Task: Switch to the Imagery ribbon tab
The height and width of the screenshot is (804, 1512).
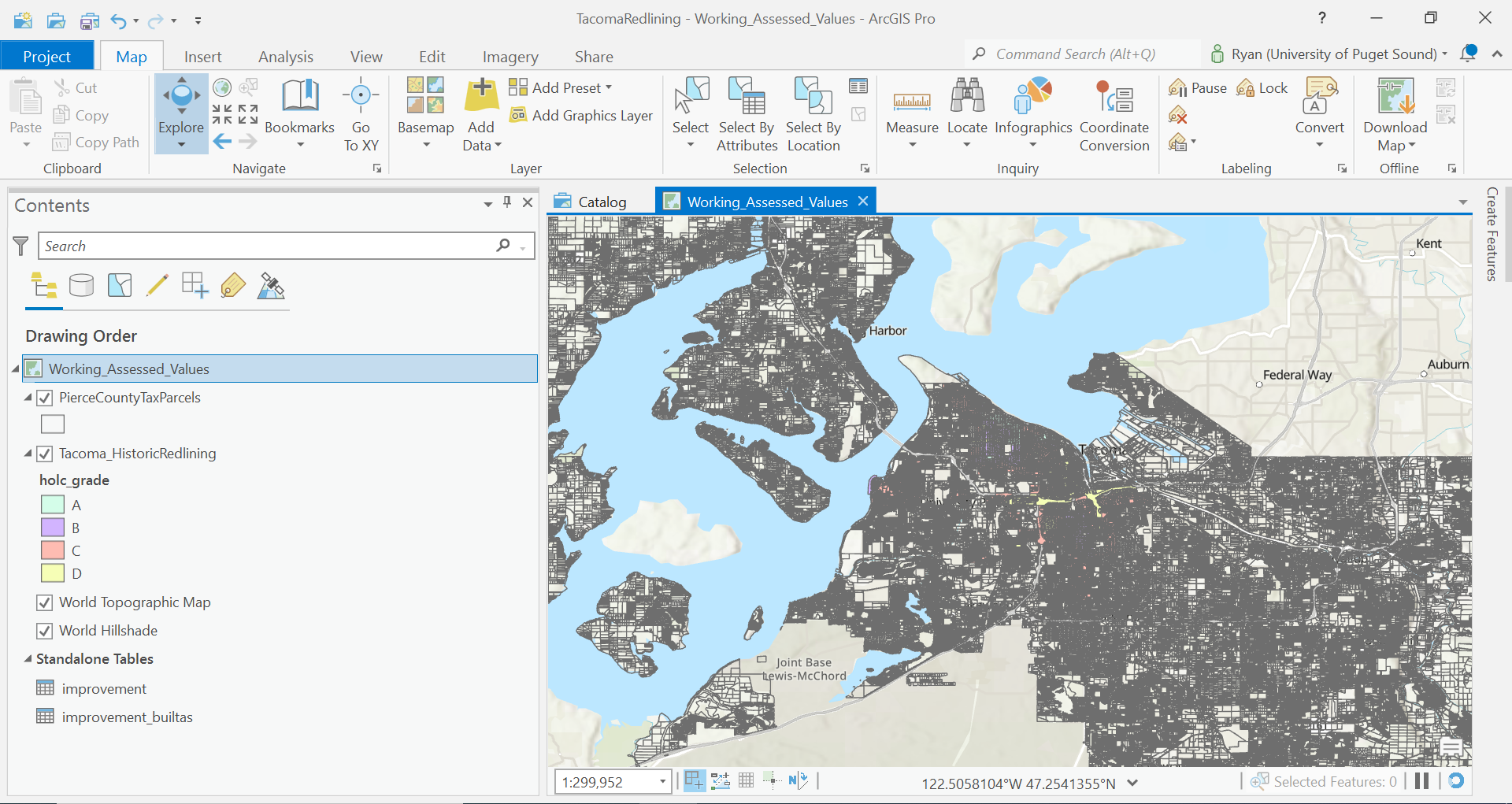Action: point(510,56)
